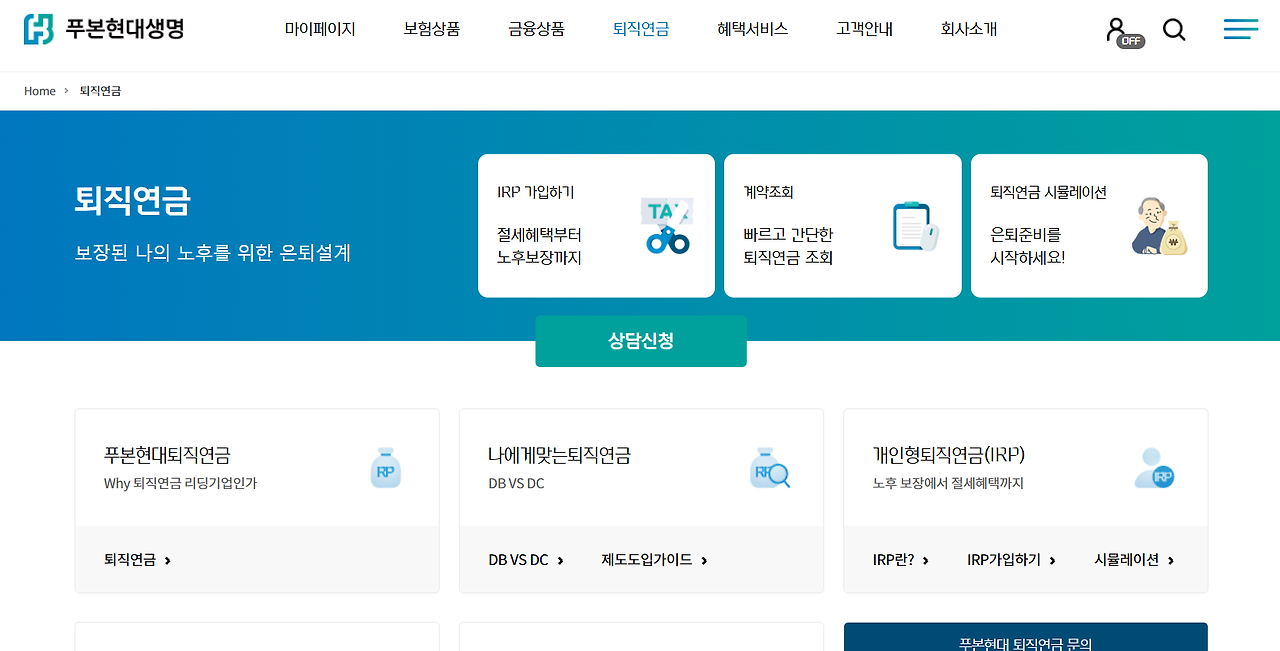Click the IRP person icon in the 개인형퇴직연금 card

click(x=1154, y=468)
